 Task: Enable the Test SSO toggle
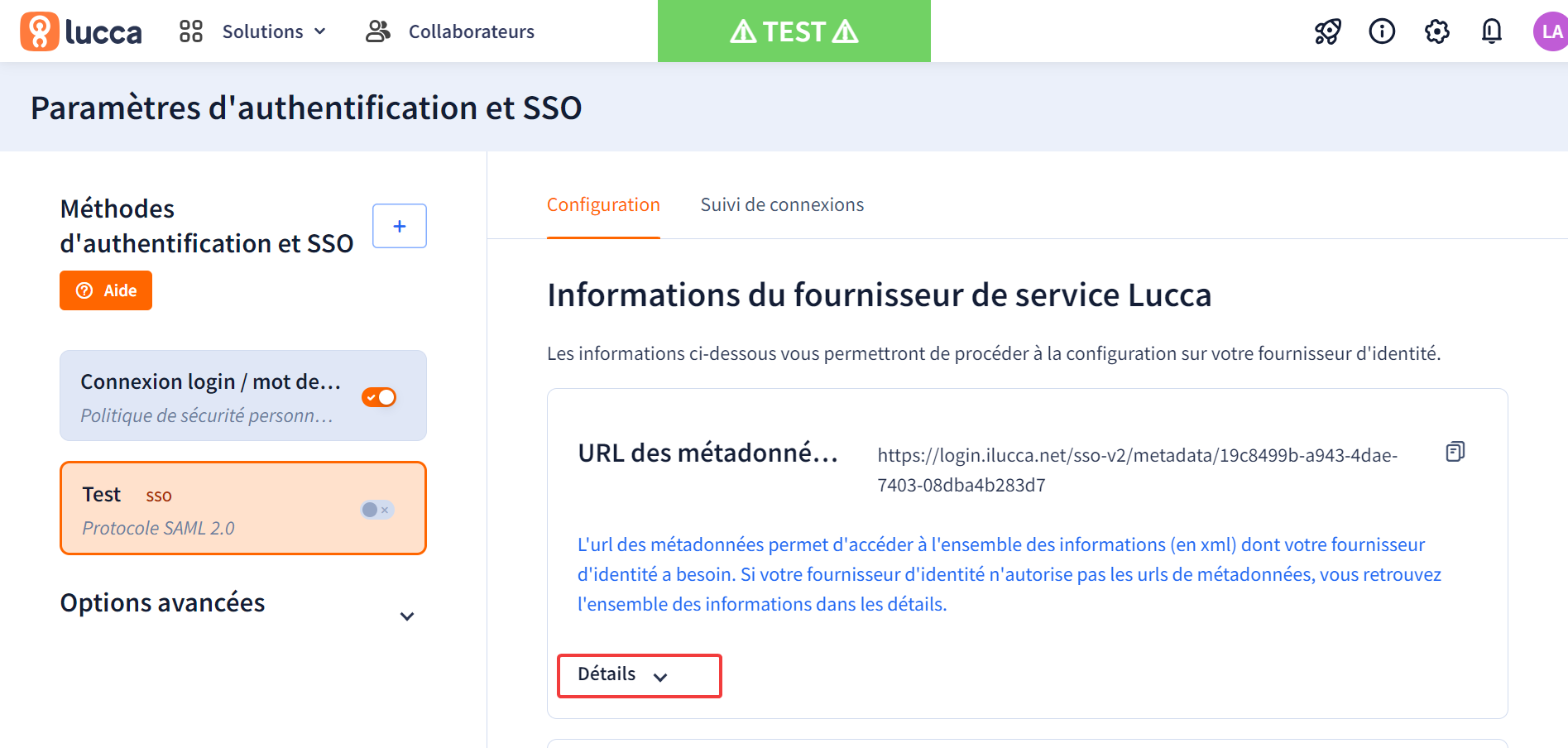[x=377, y=510]
